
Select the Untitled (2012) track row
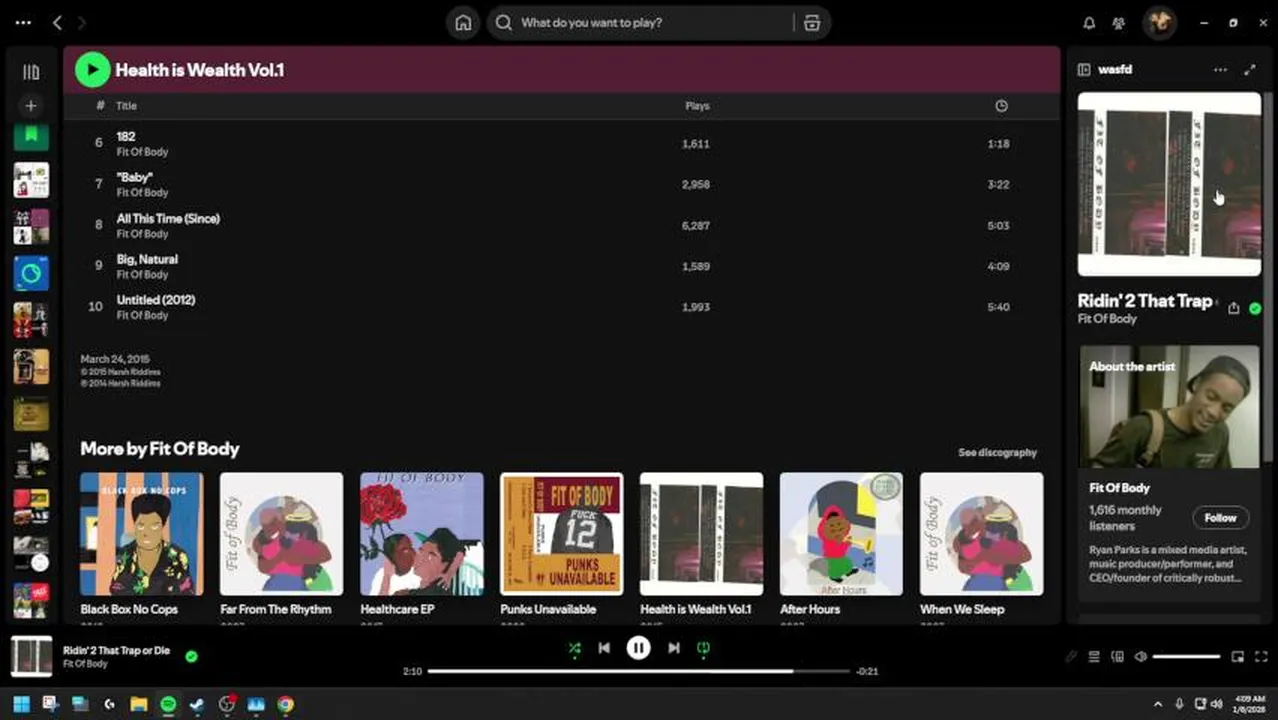pos(561,307)
